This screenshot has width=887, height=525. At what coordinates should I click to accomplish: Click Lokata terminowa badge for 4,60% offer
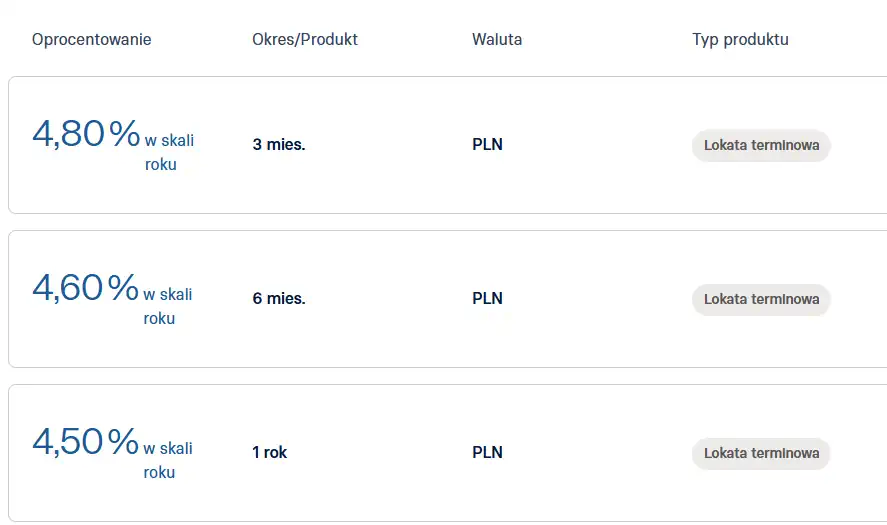coord(761,299)
